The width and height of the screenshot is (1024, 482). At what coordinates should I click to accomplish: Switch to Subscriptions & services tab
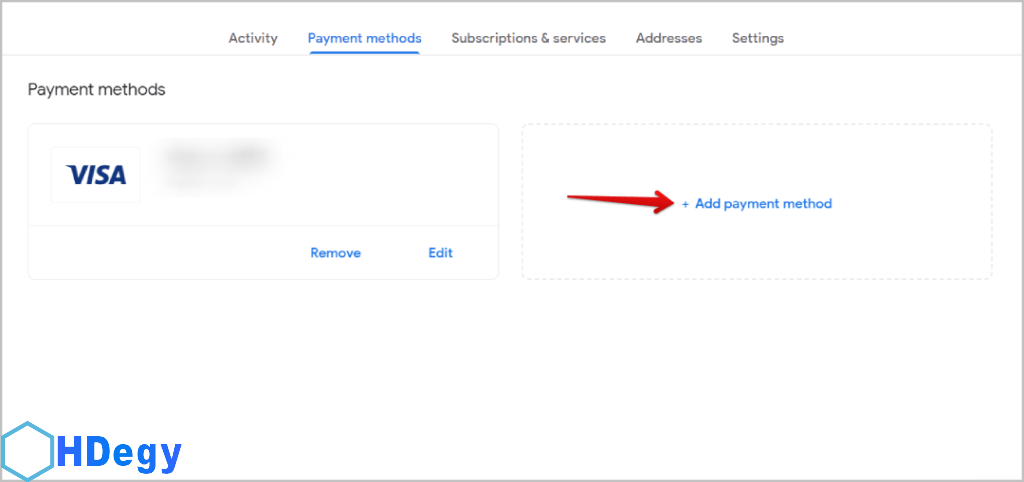(528, 38)
